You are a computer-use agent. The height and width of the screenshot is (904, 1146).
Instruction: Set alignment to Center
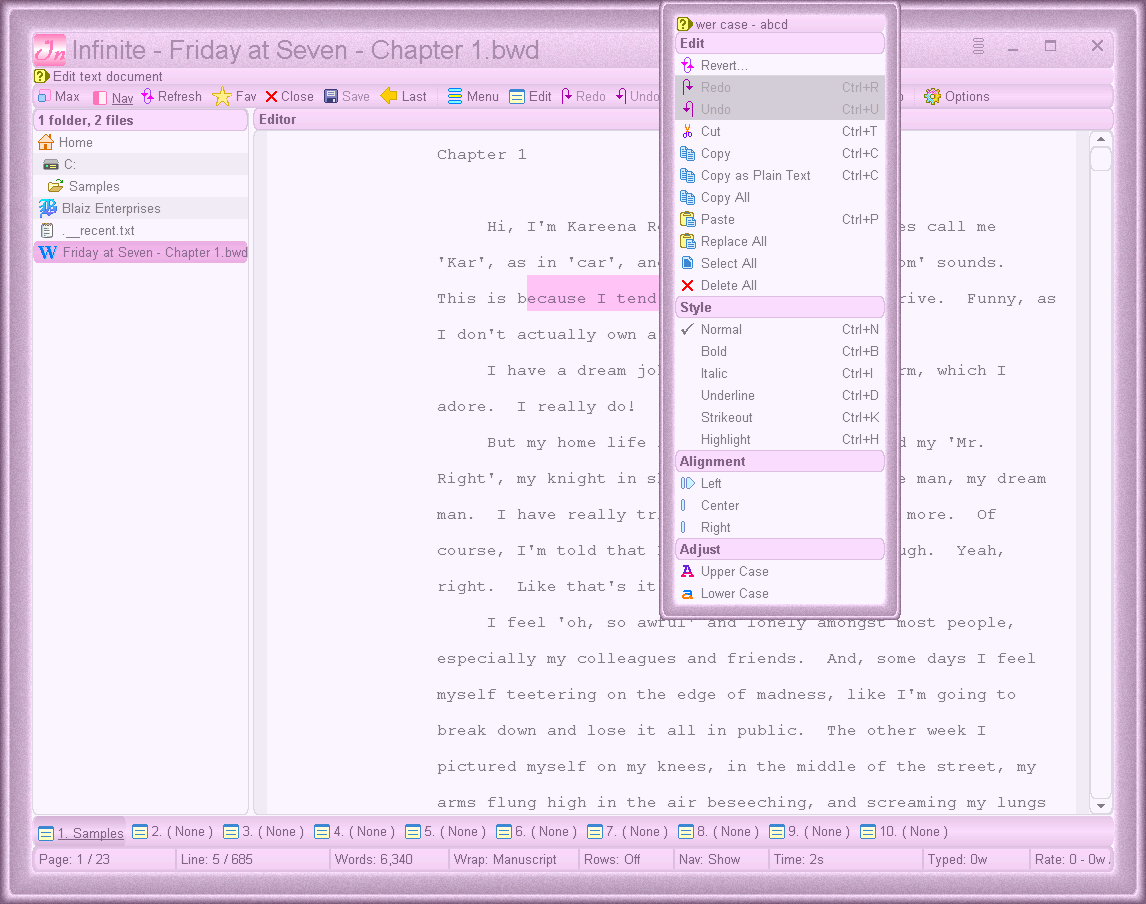780,505
